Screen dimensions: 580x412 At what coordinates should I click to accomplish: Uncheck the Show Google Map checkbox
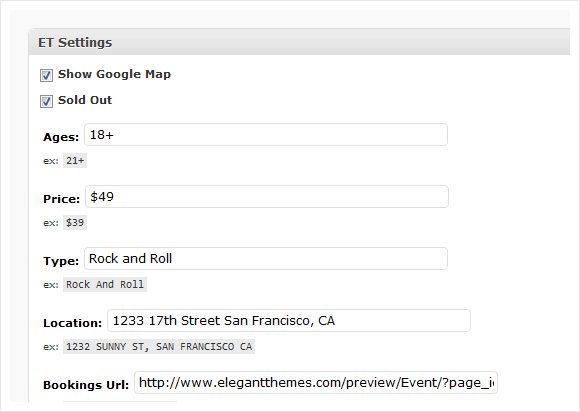coord(46,75)
